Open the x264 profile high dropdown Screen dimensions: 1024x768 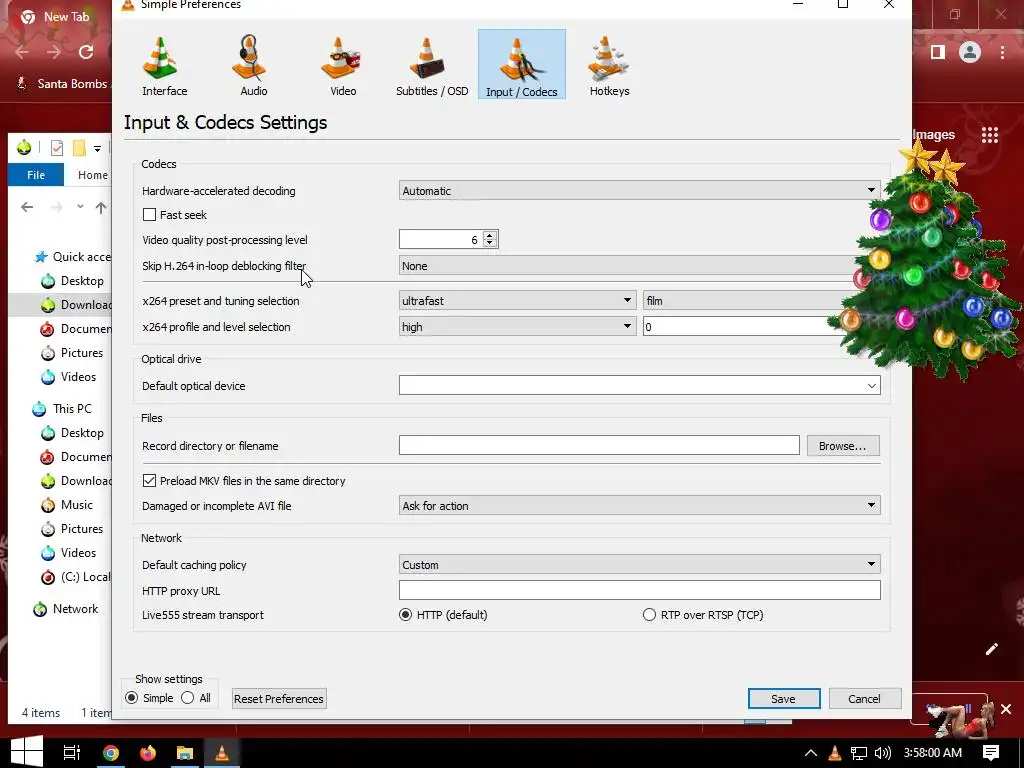coord(517,327)
